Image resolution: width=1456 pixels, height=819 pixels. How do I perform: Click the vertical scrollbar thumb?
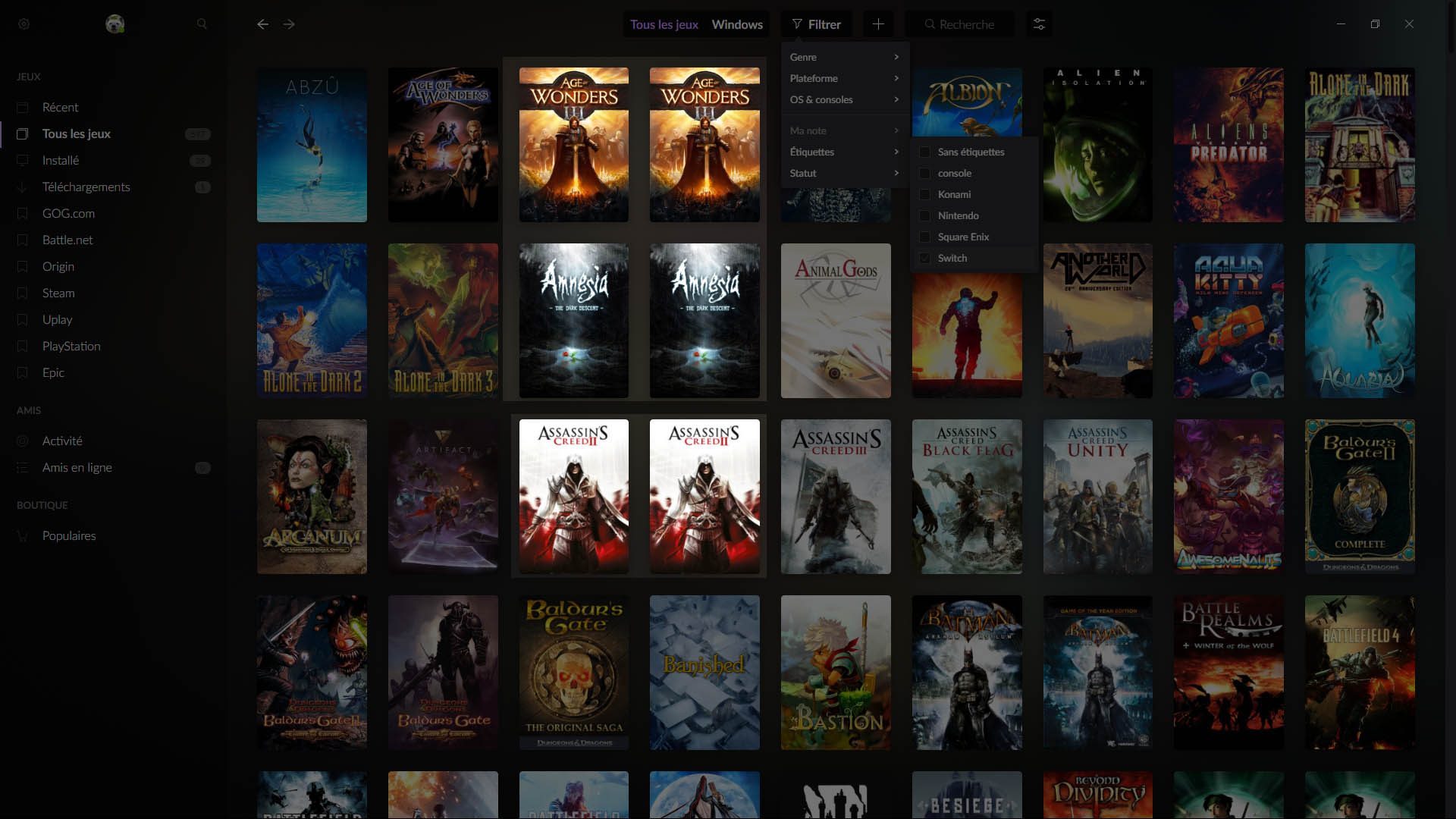click(1451, 30)
